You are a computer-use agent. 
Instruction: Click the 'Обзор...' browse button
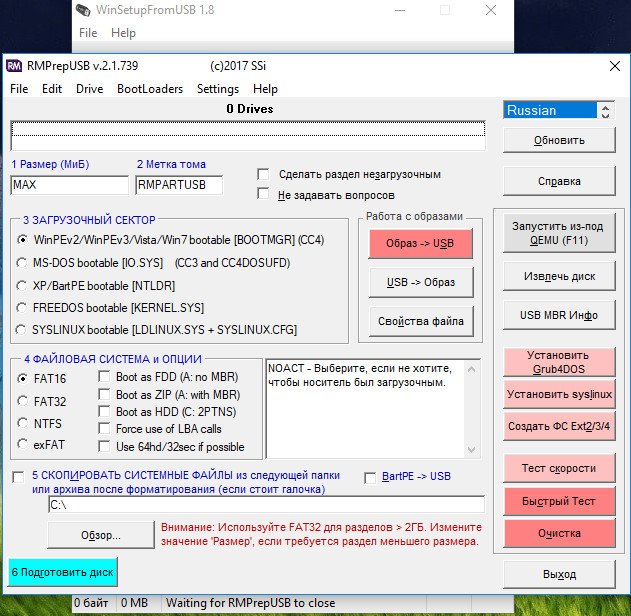[x=100, y=535]
